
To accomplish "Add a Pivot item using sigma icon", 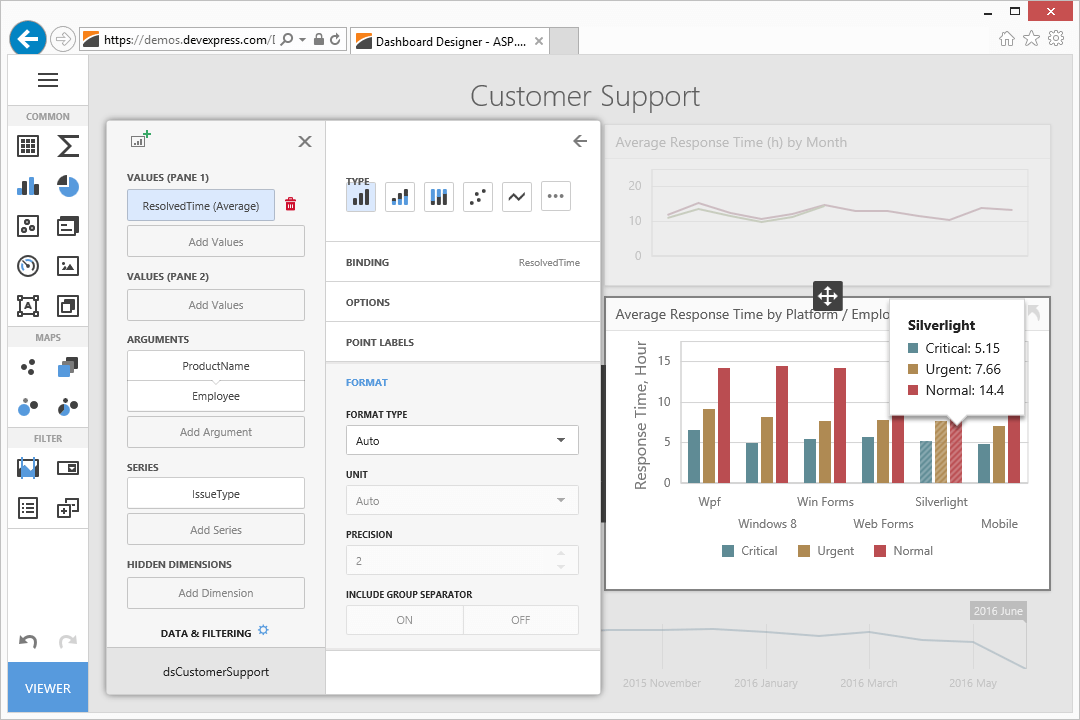I will tap(68, 146).
